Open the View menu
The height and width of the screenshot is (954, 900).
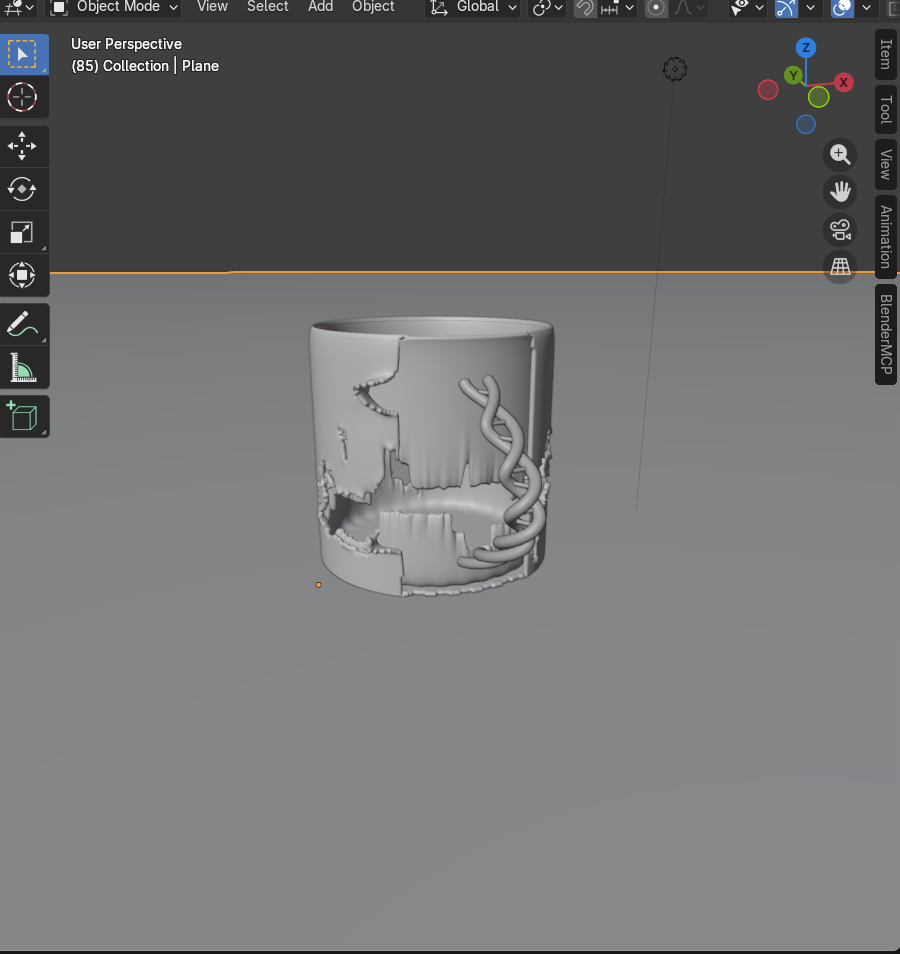click(212, 8)
